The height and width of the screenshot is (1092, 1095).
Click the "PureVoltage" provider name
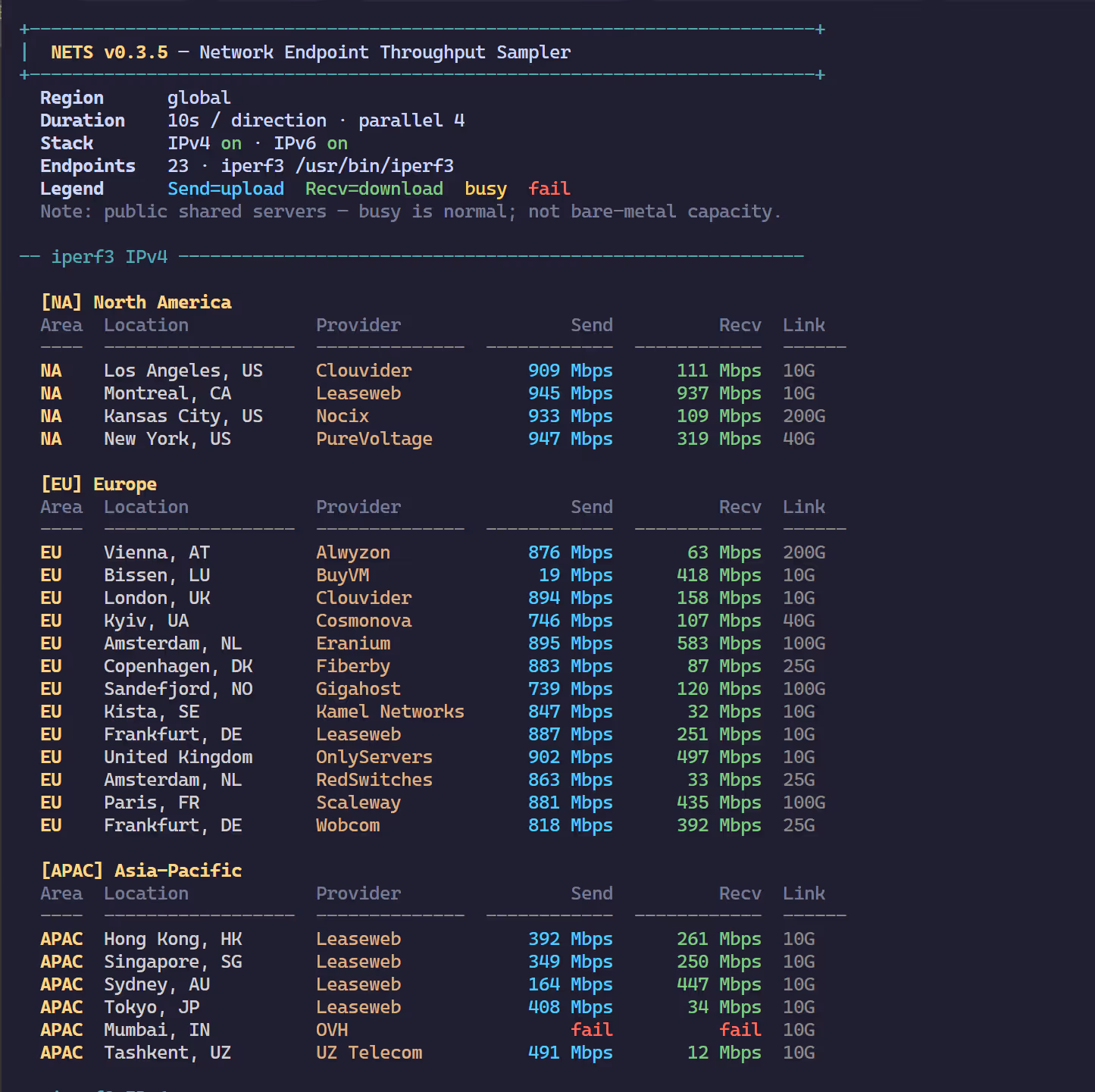374,439
